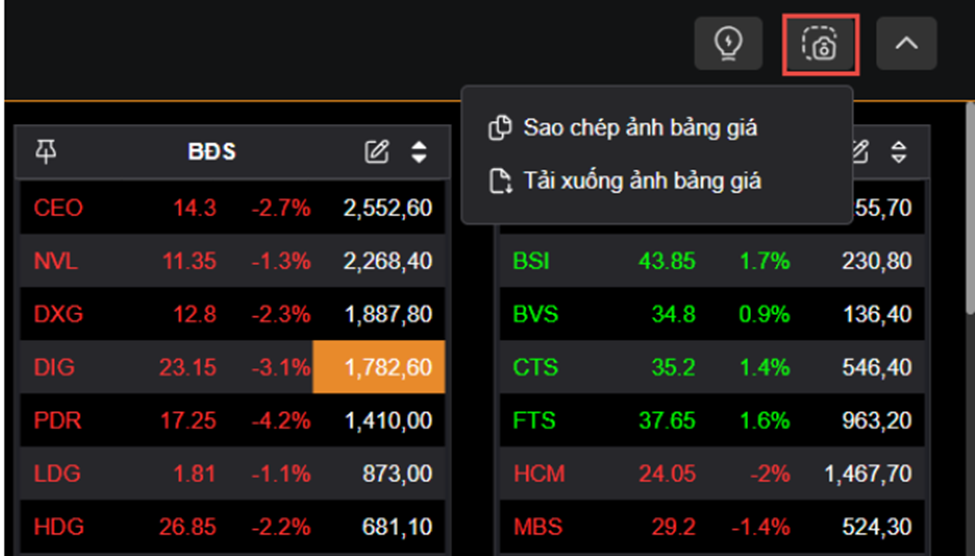This screenshot has width=975, height=556.
Task: Click HCM volume 1,467,70
Action: click(868, 474)
